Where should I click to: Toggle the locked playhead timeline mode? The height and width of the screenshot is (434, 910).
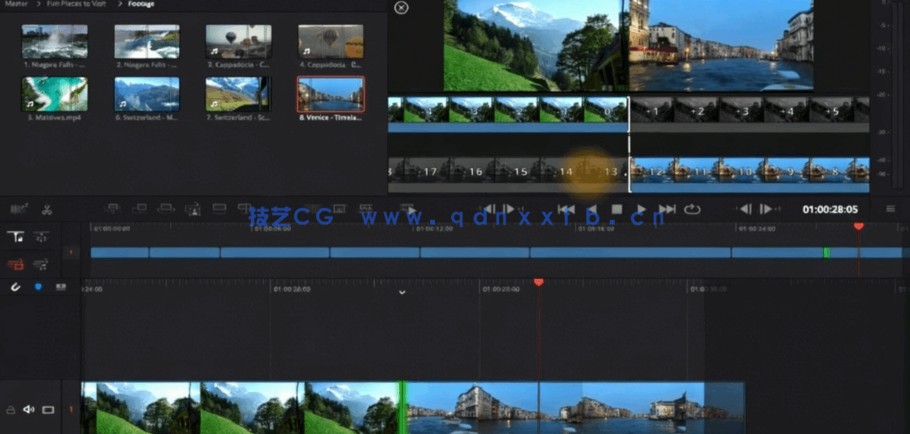[x=16, y=237]
